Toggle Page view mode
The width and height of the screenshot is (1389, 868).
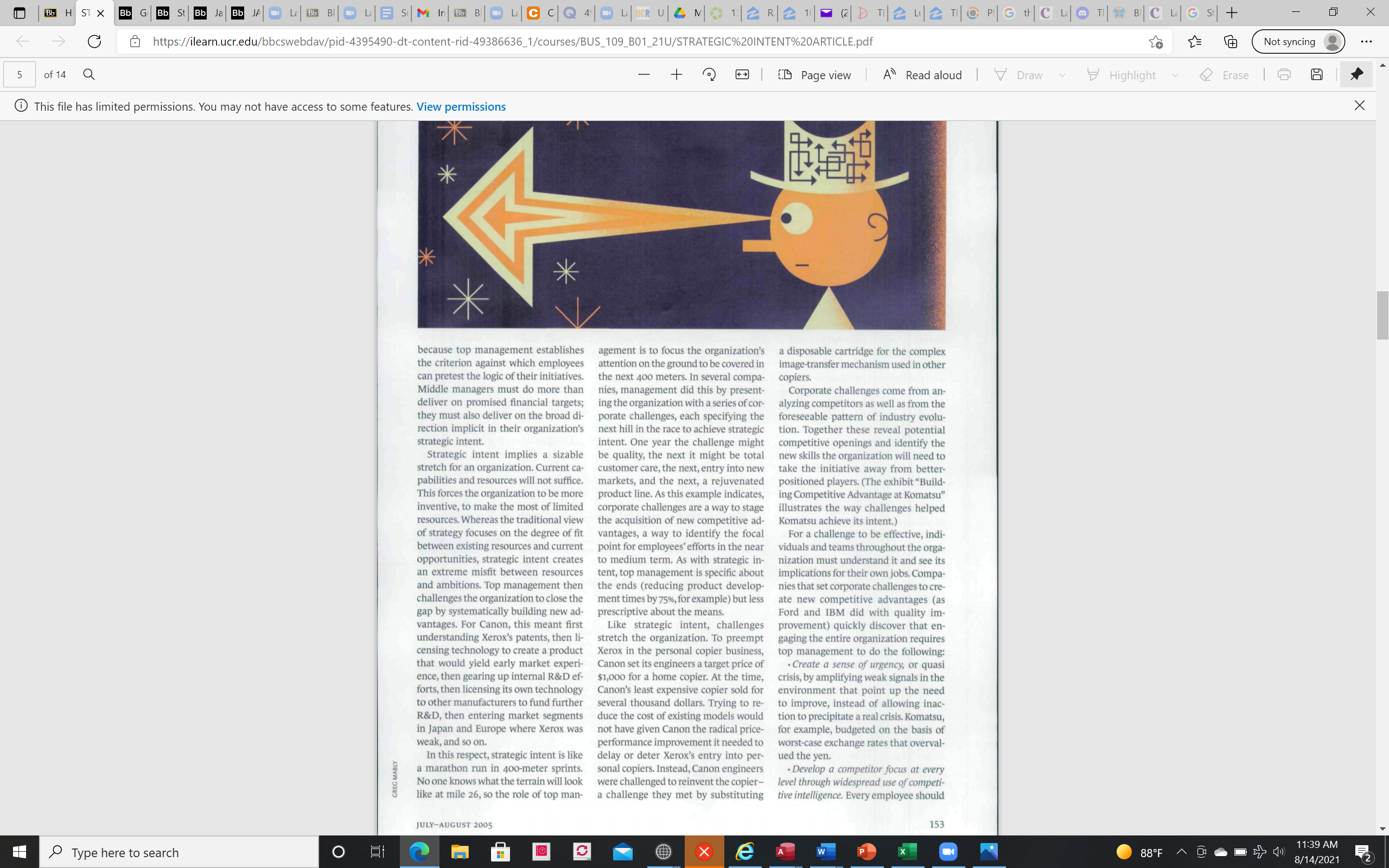[x=814, y=75]
